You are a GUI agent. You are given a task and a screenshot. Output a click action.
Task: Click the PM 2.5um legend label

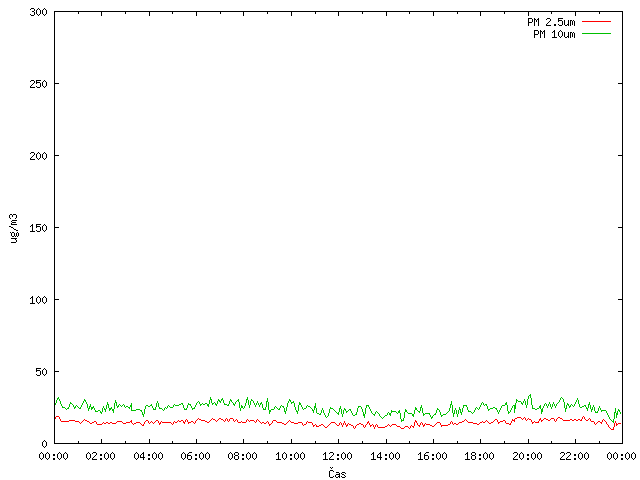click(551, 22)
